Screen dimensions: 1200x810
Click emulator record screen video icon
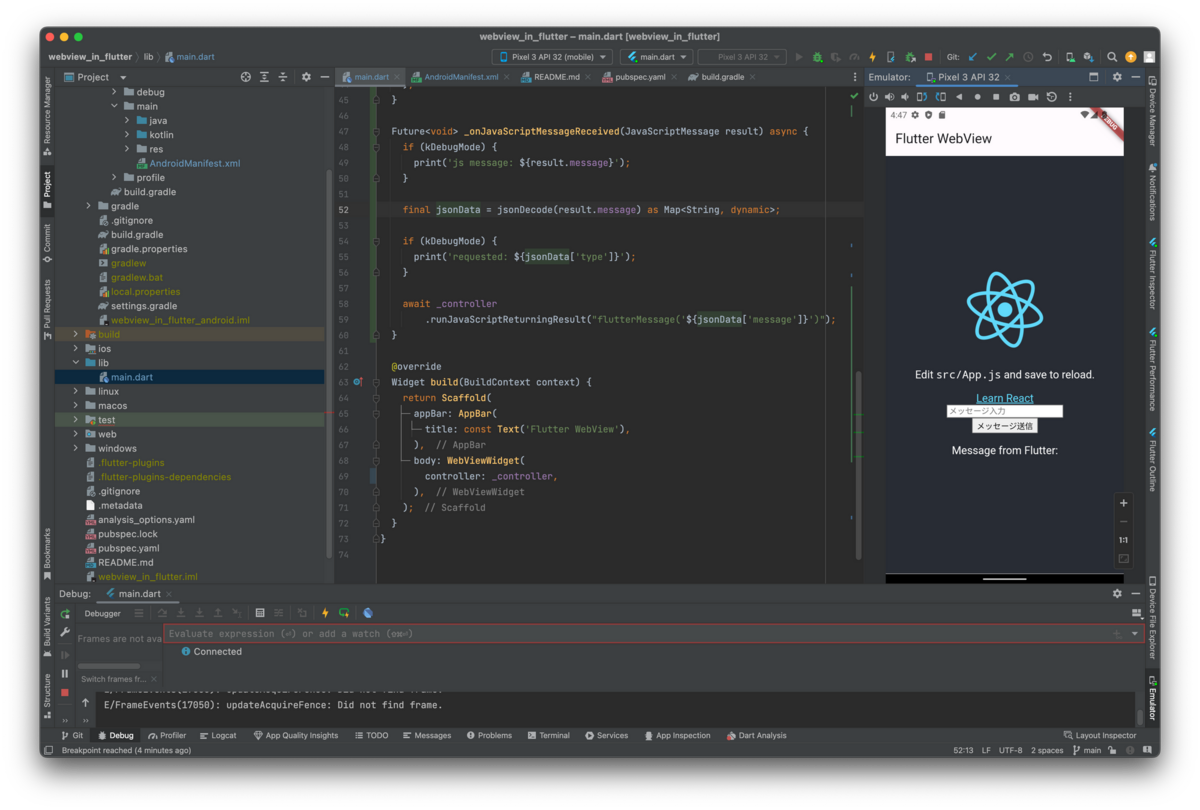pos(1033,97)
